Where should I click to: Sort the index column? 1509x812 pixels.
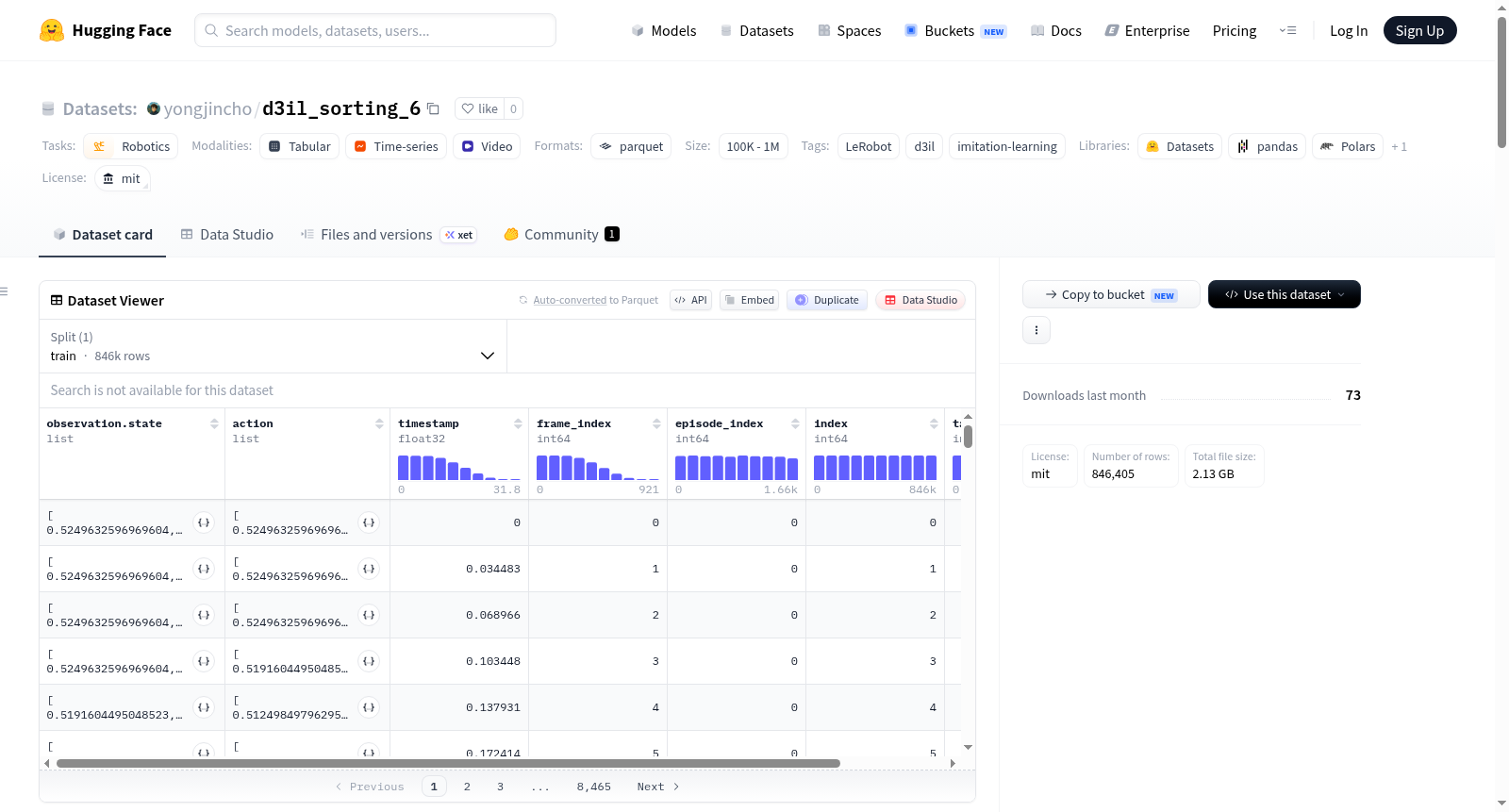(934, 424)
